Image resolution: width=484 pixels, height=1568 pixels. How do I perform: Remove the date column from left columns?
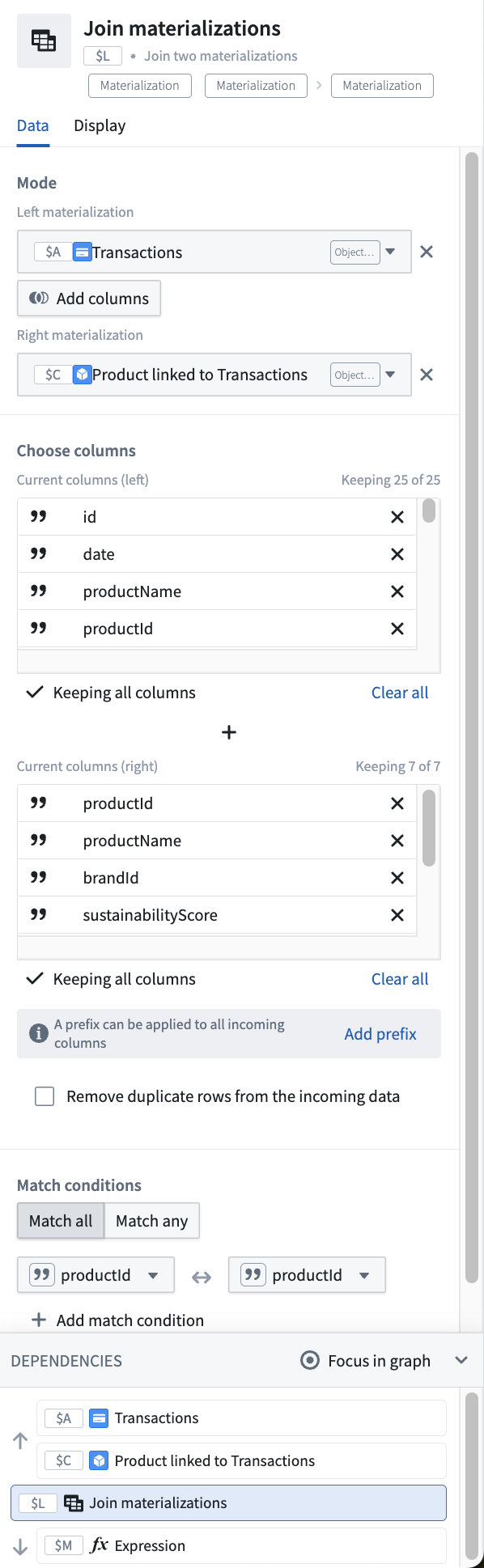[x=397, y=554]
